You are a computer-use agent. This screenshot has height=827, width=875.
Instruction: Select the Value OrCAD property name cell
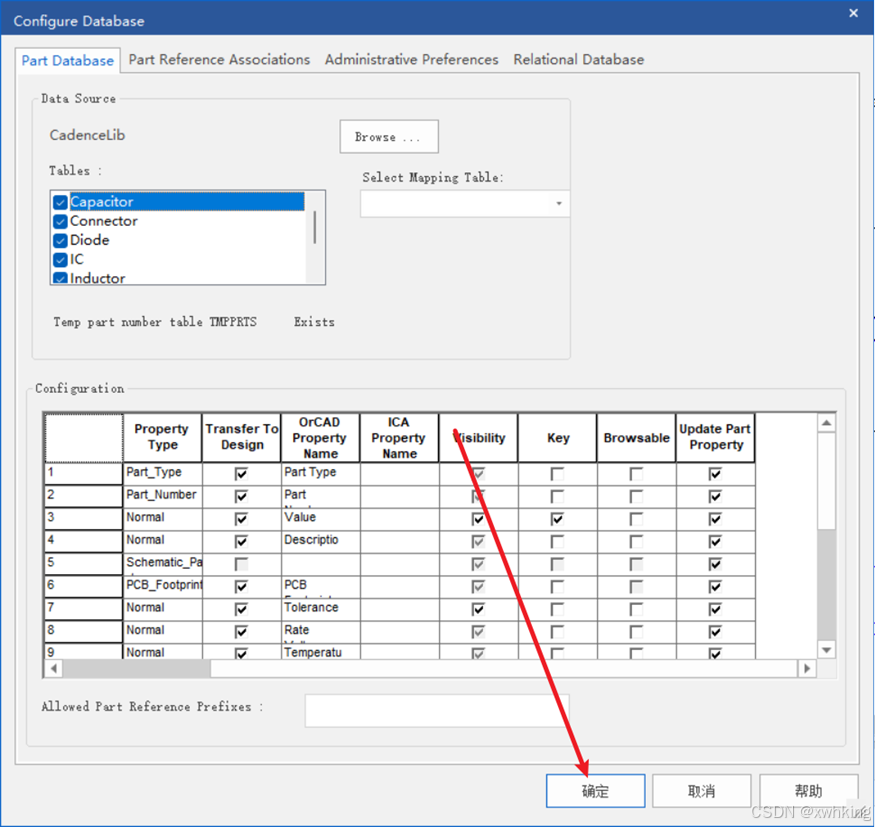point(320,519)
